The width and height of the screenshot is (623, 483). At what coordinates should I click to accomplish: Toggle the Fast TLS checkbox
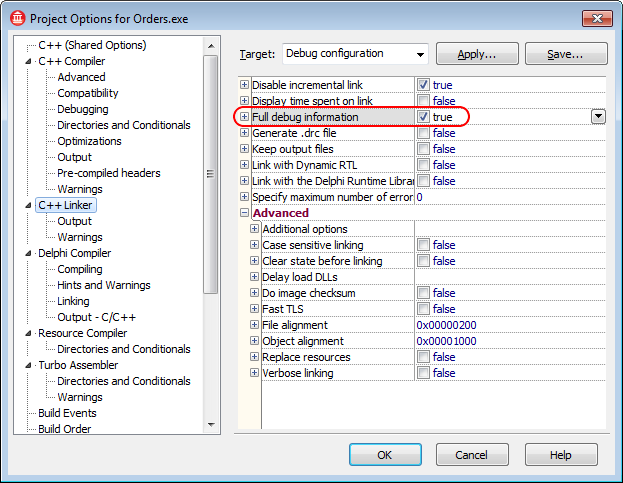tap(424, 309)
